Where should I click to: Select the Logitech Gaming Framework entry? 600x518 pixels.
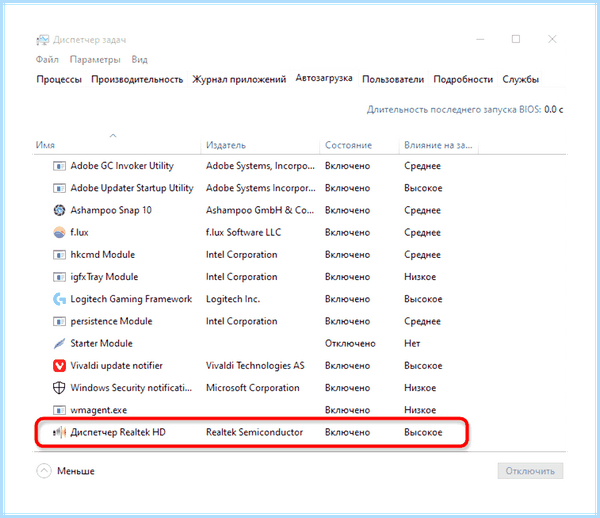pos(131,299)
